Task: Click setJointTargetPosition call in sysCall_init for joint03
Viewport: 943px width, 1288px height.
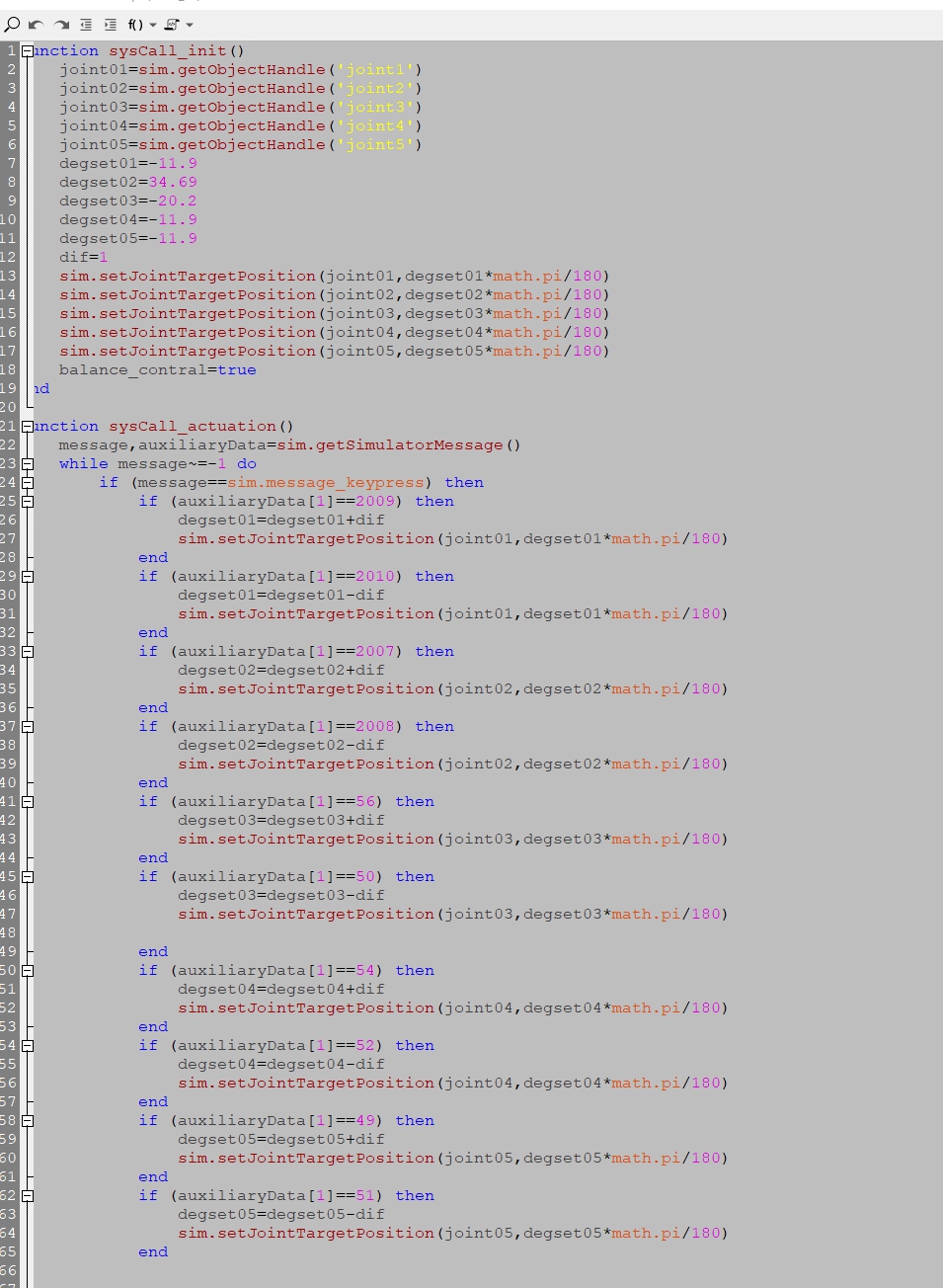Action: pos(335,314)
